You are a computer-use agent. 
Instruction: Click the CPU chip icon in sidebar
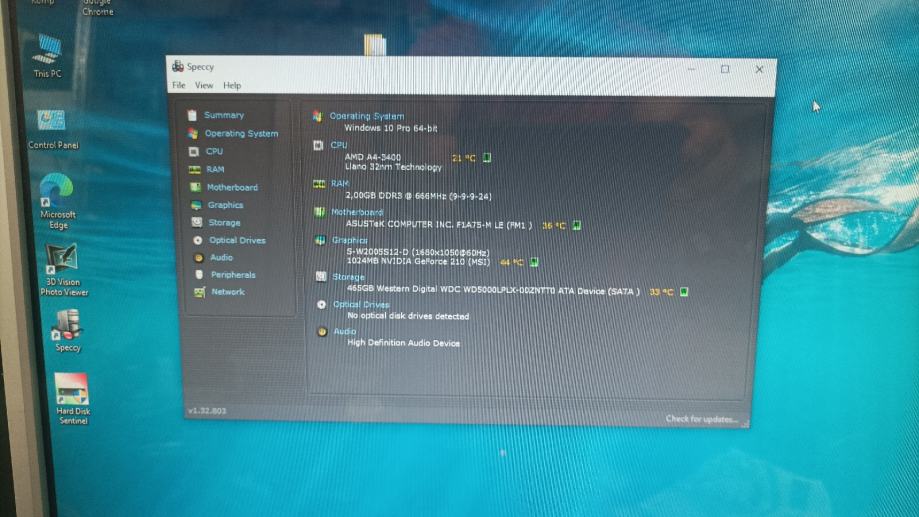193,152
